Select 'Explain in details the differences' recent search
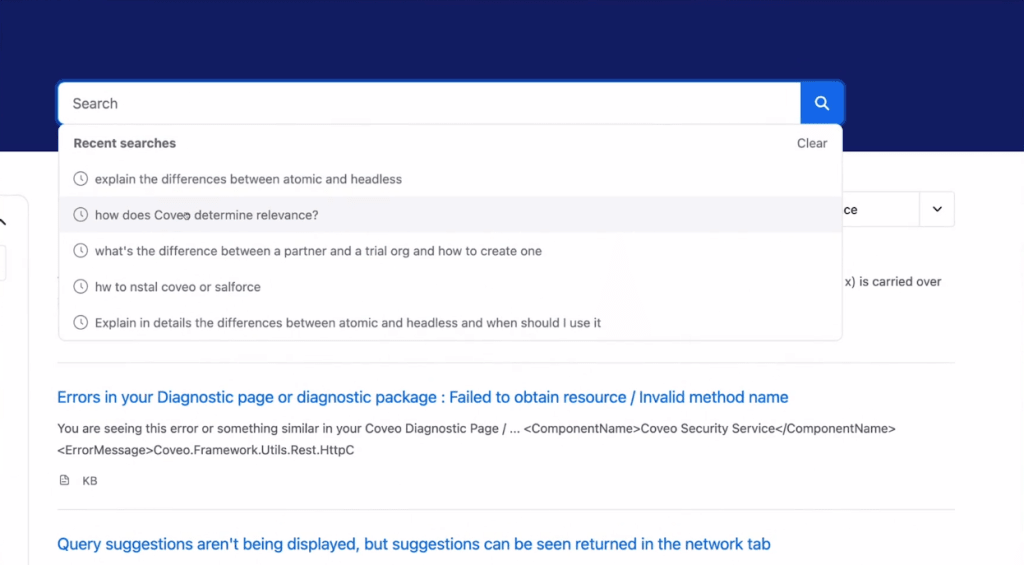 347,323
